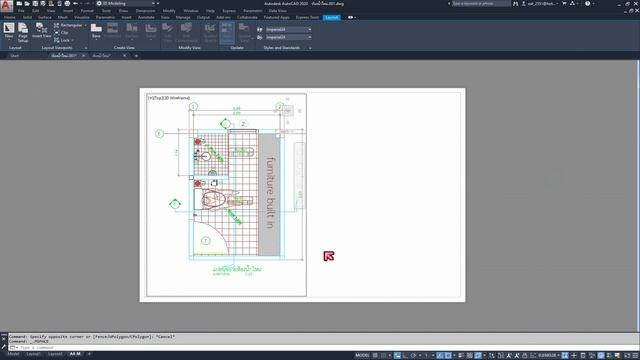Click New drawing in Quick Access toolbar
This screenshot has width=640, height=360.
click(x=19, y=3)
